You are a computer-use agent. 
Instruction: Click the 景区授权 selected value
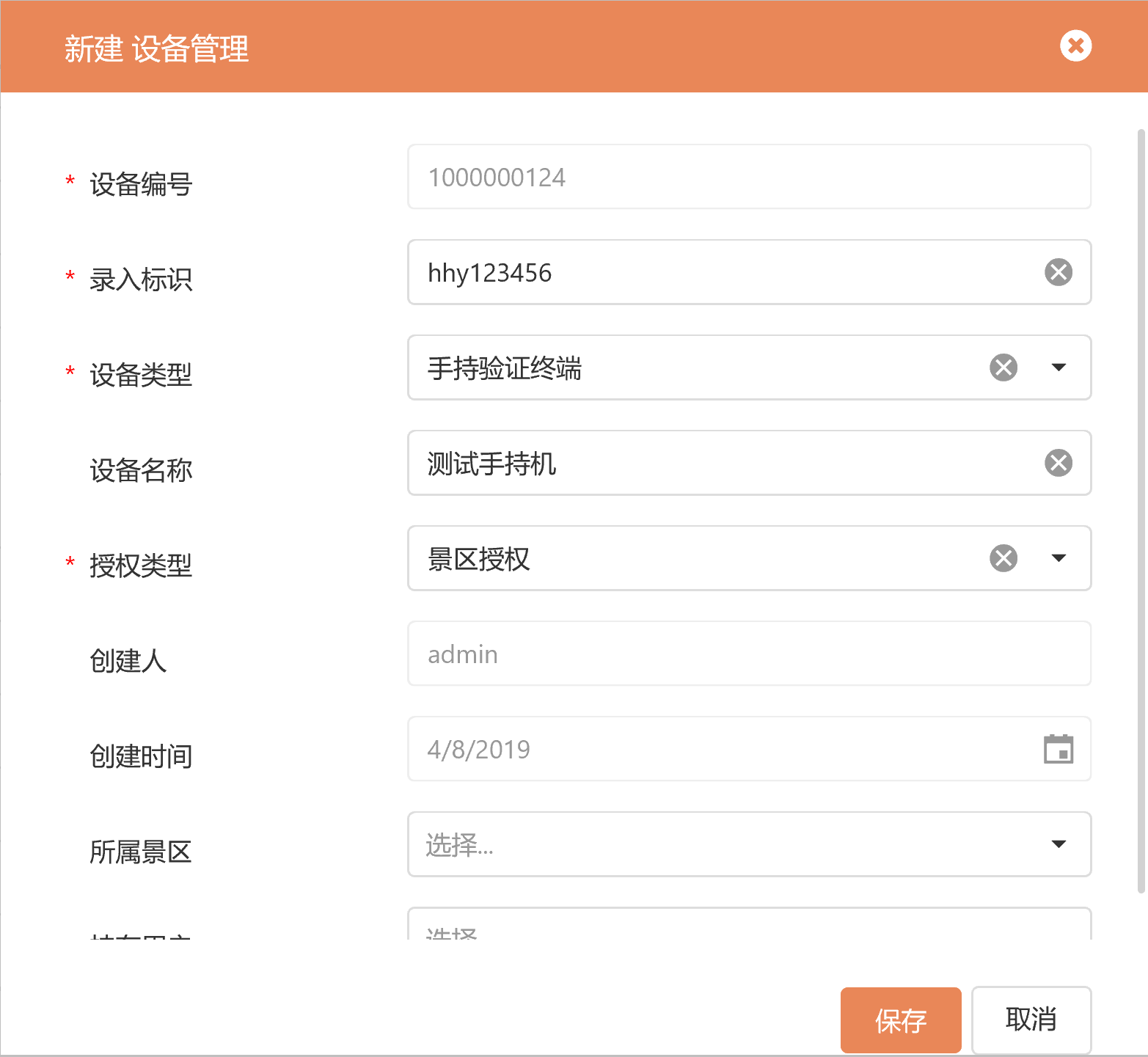pos(478,559)
